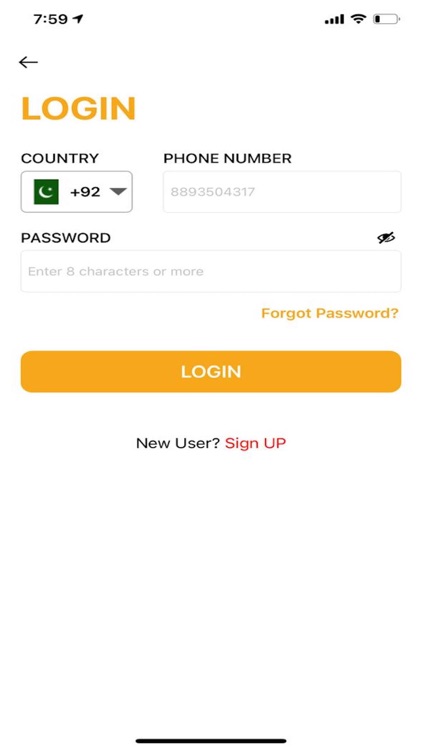Tap the Wi-Fi status icon
Image resolution: width=422 pixels, height=750 pixels.
(357, 19)
